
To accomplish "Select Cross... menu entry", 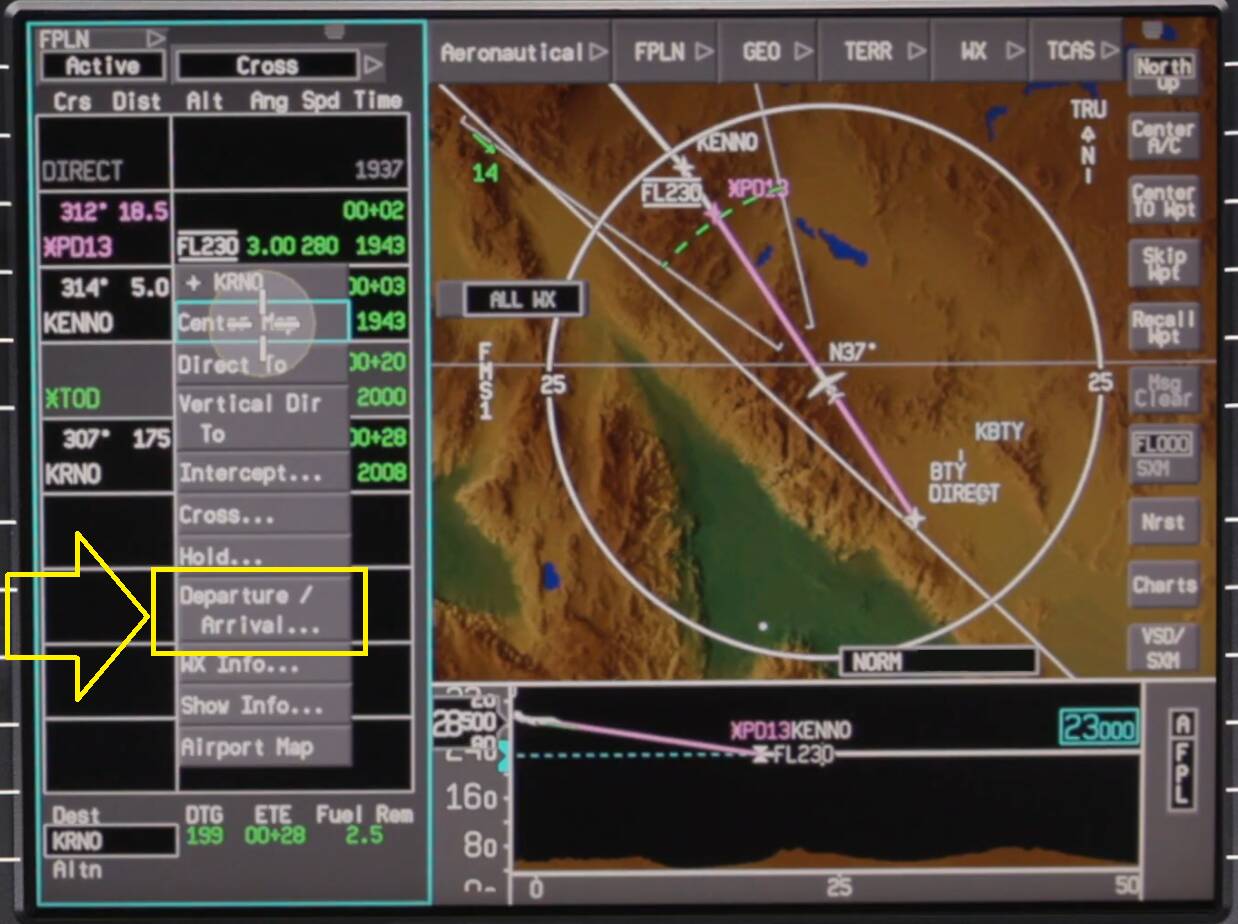I will click(x=263, y=514).
